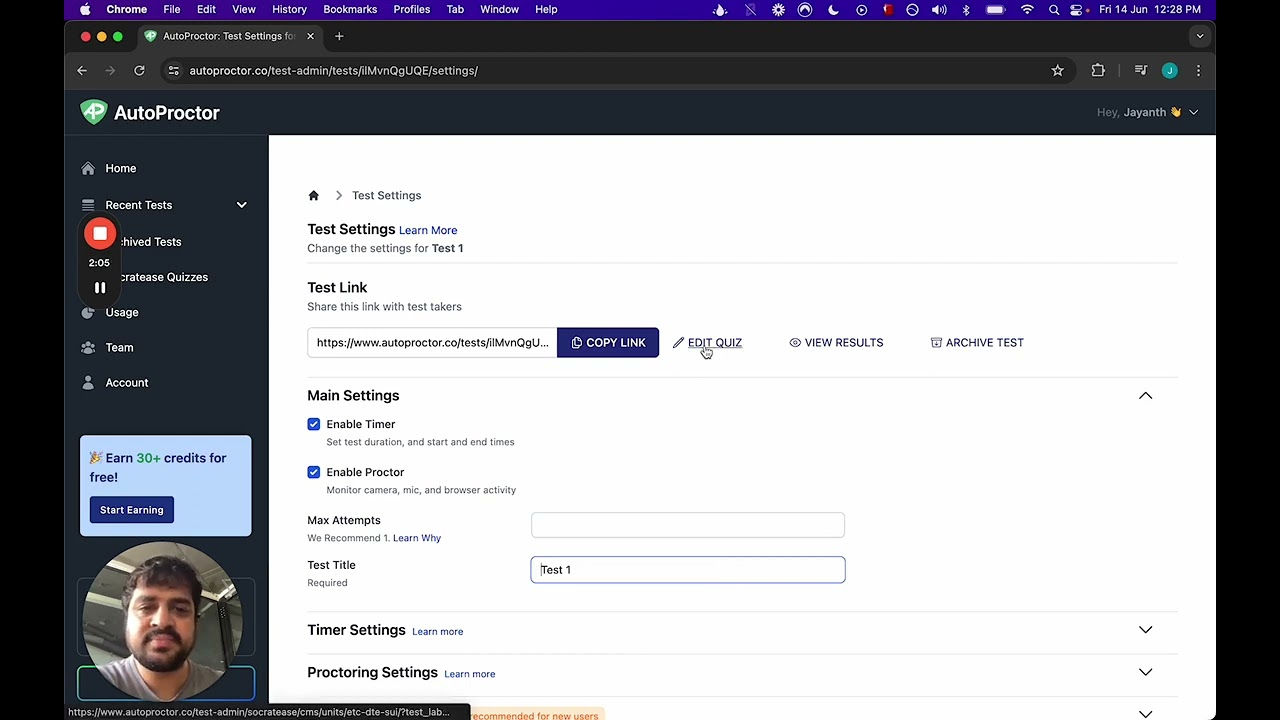This screenshot has width=1280, height=720.
Task: View site information icon in address bar
Action: 173,70
